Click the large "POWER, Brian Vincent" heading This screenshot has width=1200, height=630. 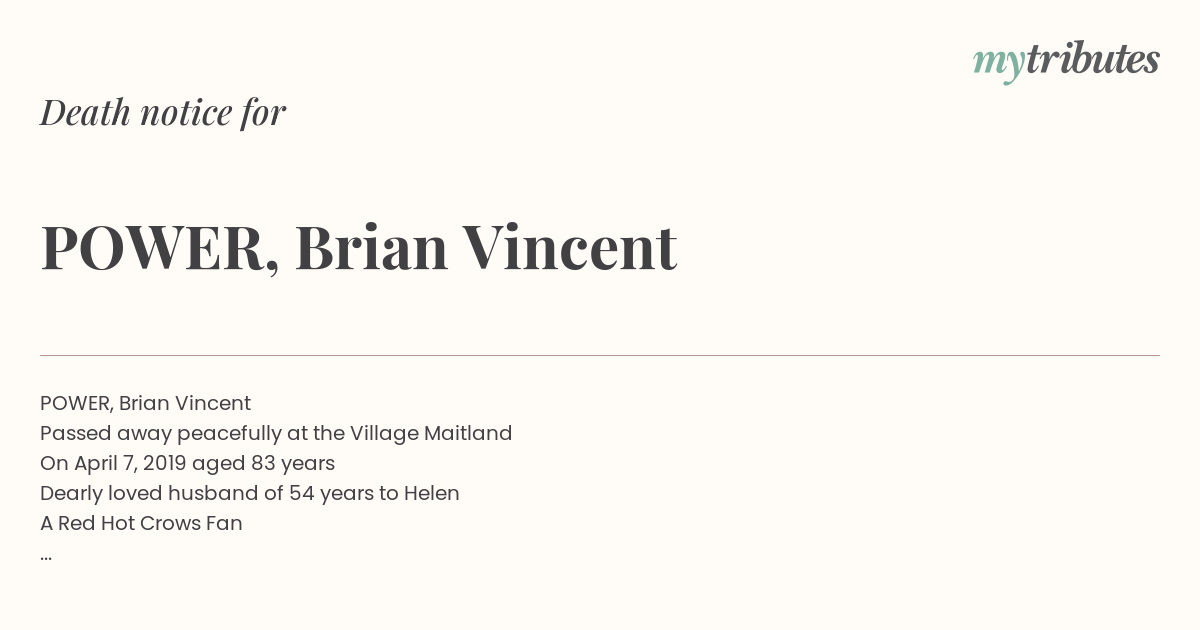359,247
